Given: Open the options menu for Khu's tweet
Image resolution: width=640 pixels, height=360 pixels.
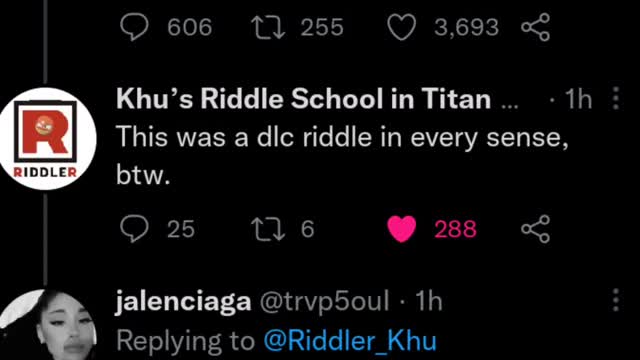Looking at the screenshot, I should [x=616, y=98].
